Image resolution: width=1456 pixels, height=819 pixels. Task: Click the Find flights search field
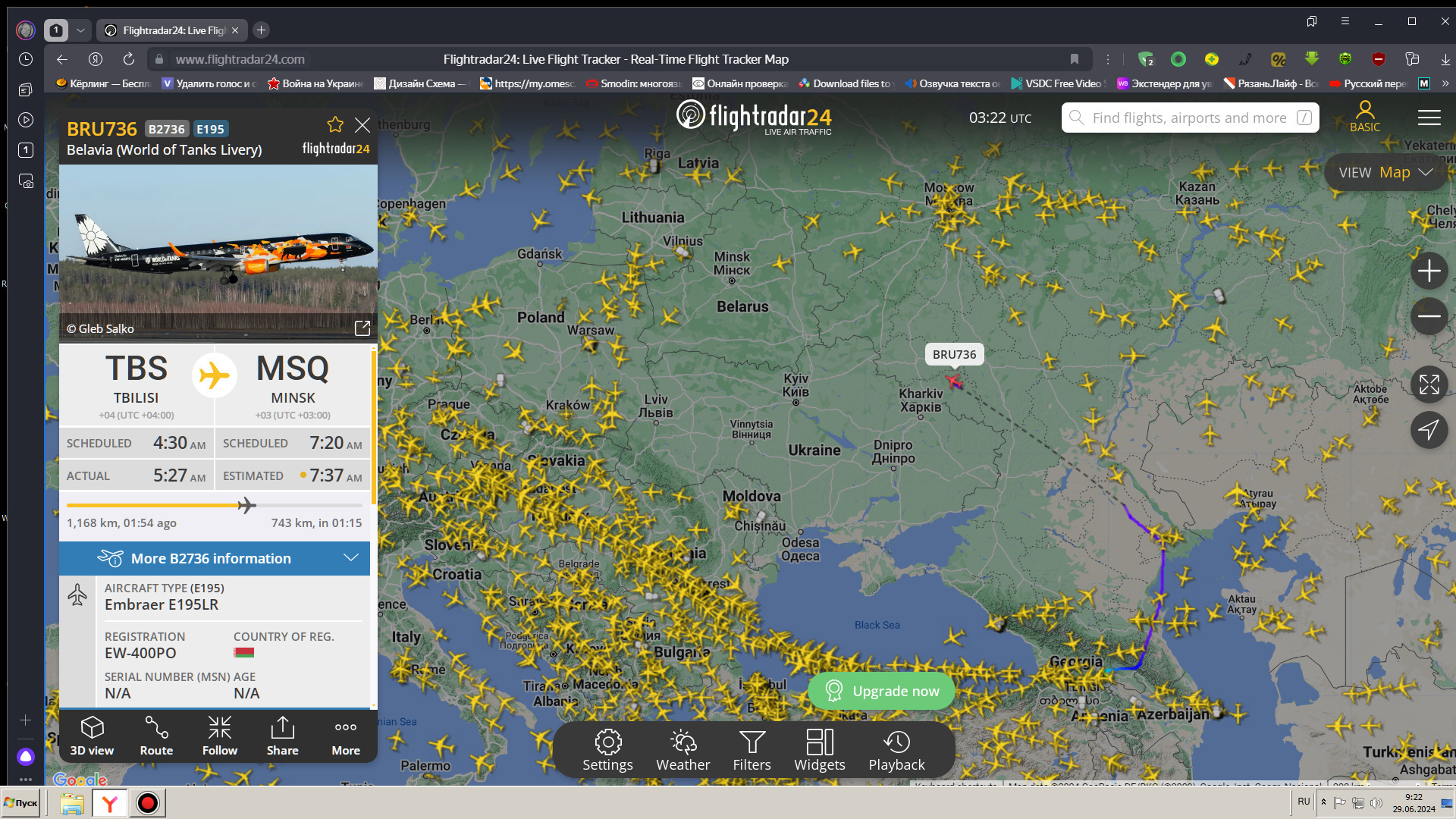[x=1189, y=118]
